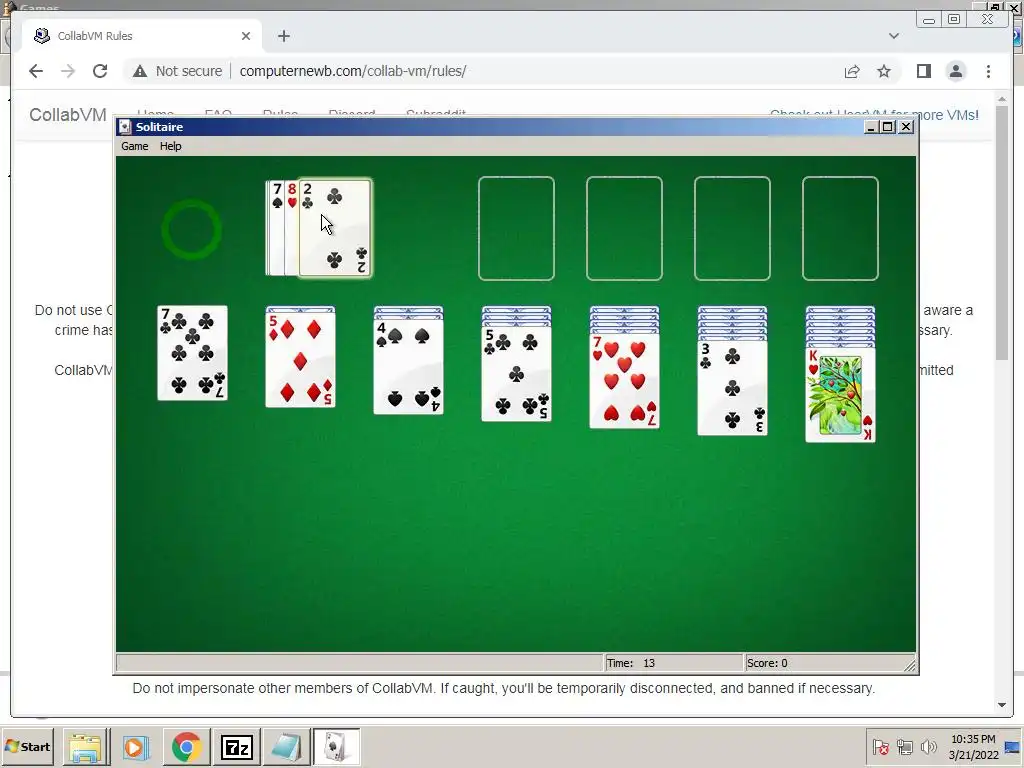
Task: Click the empty stock pile green circle
Action: (191, 229)
